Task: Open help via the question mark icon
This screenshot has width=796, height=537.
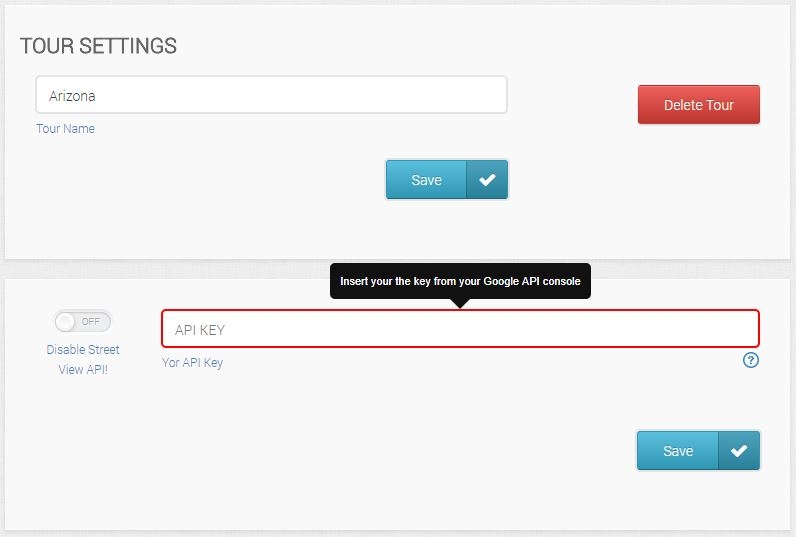Action: point(751,360)
